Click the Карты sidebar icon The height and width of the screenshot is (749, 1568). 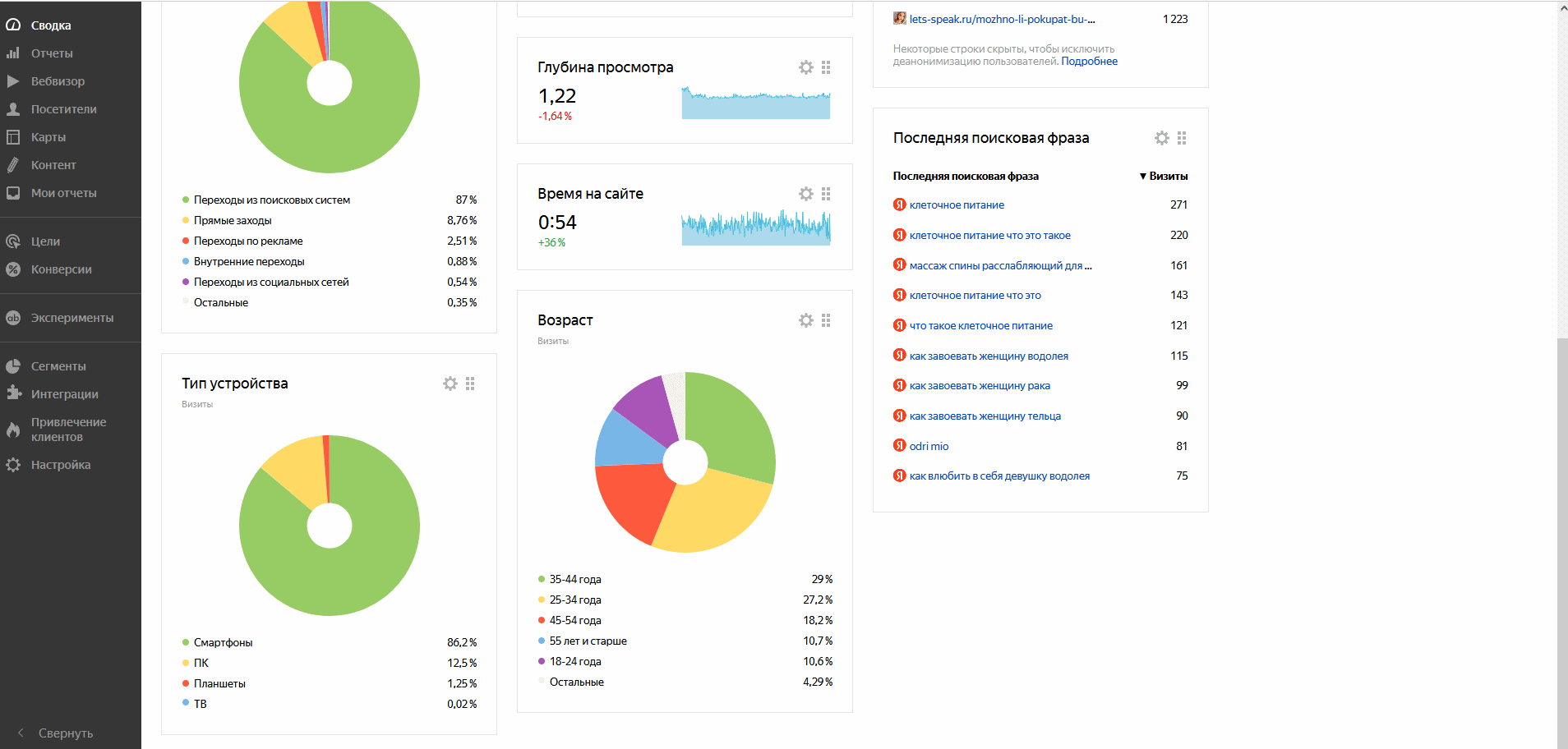[13, 137]
